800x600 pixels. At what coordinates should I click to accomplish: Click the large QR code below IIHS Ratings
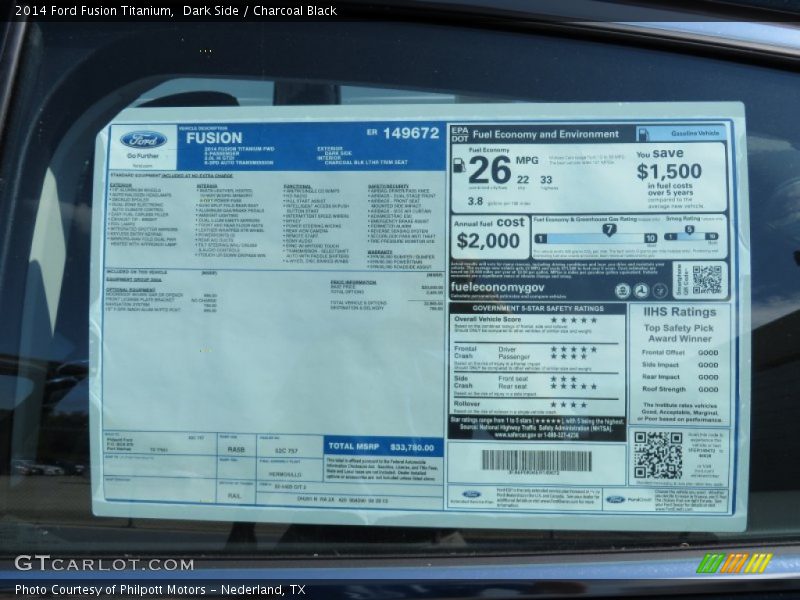coord(658,455)
